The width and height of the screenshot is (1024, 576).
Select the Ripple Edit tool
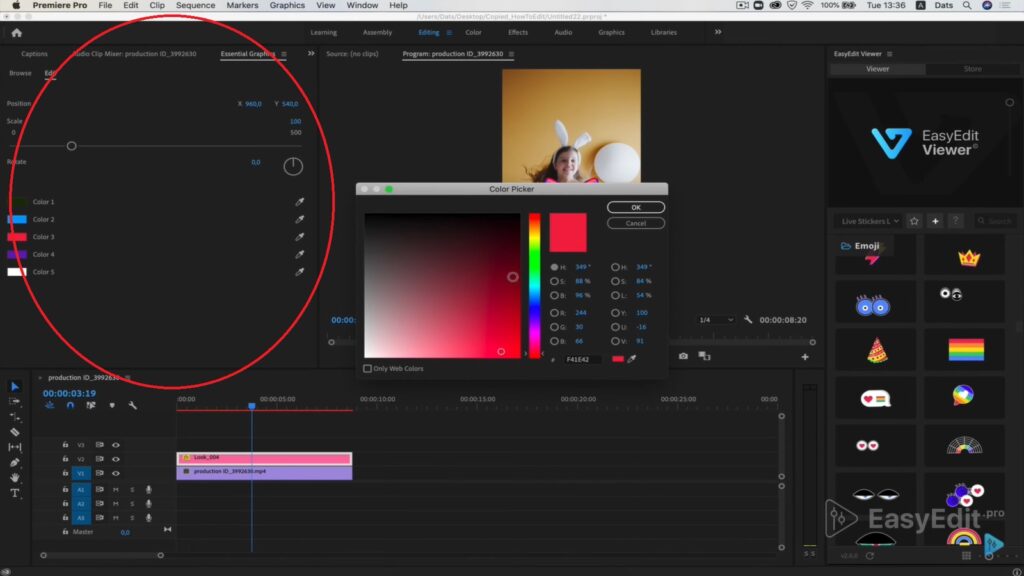coord(15,417)
